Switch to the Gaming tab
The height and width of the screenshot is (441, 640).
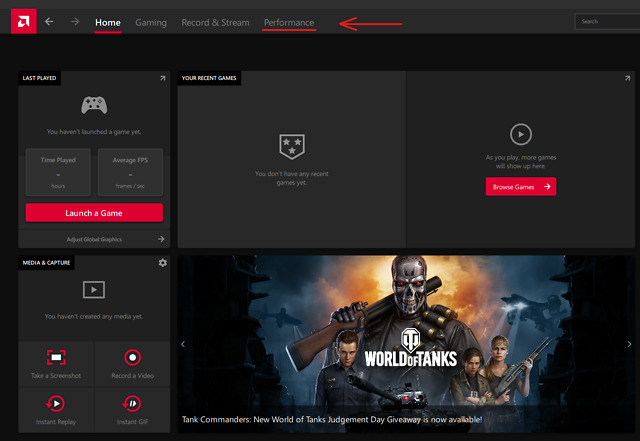tap(151, 22)
